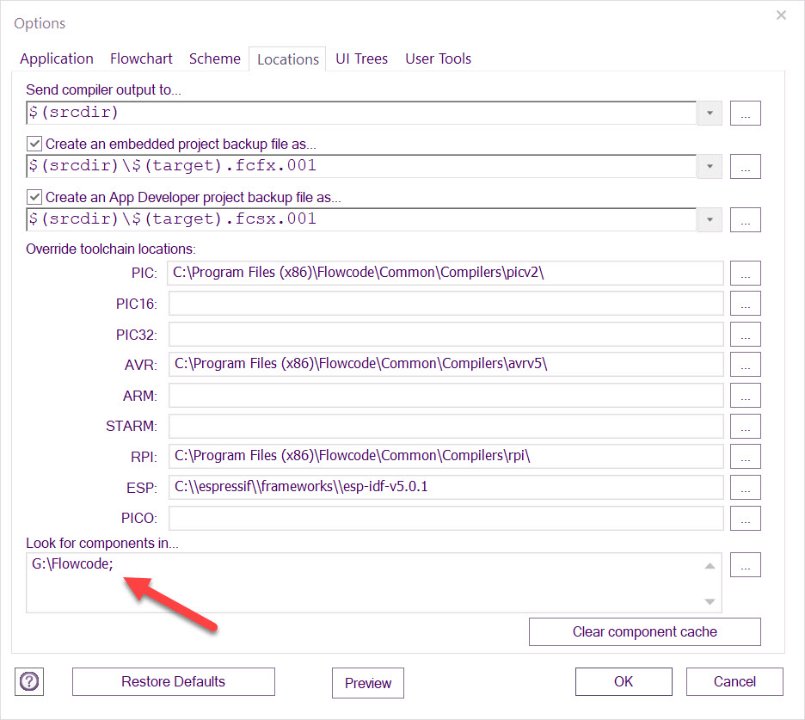The image size is (805, 720).
Task: Browse for the AVR toolchain folder
Action: click(745, 365)
